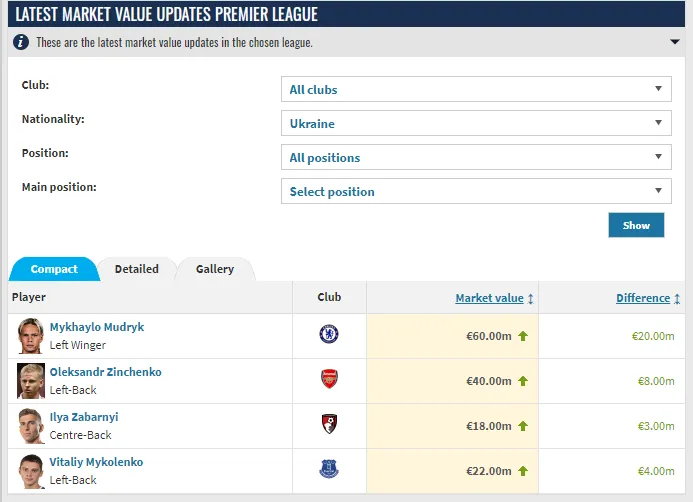Click Oleksandr Zinchenko's portrait thumbnail
Viewport: 693px width, 502px height.
click(x=31, y=381)
